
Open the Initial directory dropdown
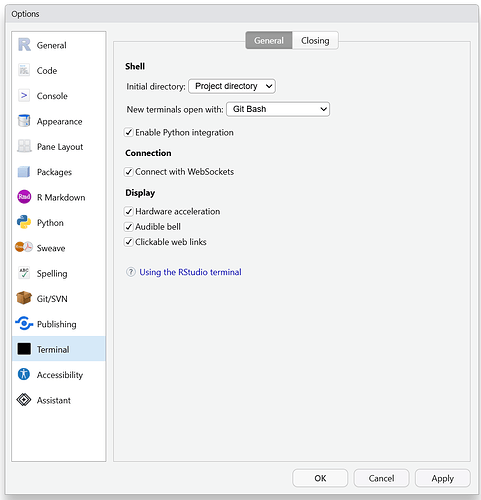point(232,86)
